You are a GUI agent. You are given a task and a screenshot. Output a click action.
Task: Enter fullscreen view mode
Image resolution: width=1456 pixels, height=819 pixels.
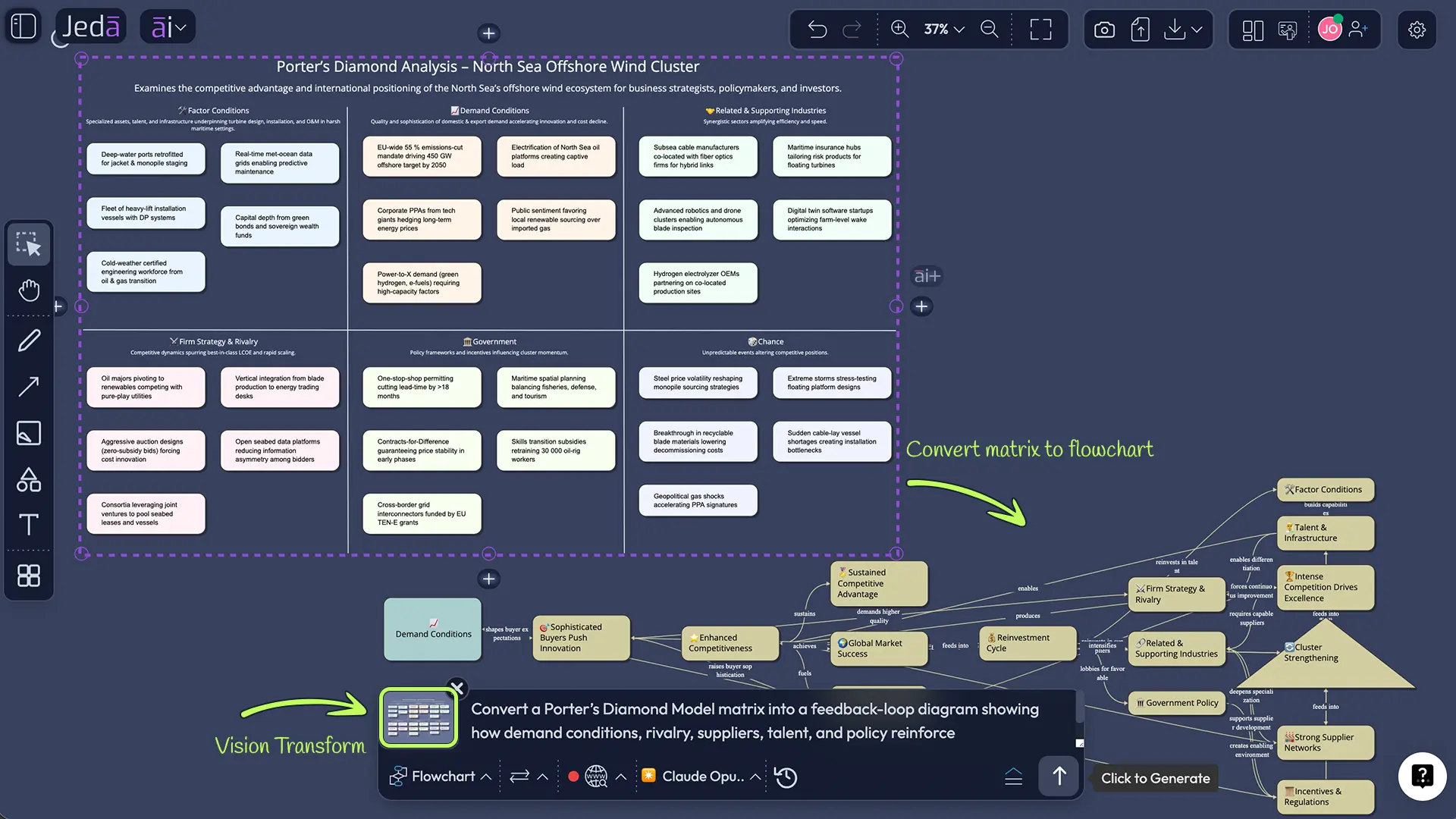[1040, 30]
